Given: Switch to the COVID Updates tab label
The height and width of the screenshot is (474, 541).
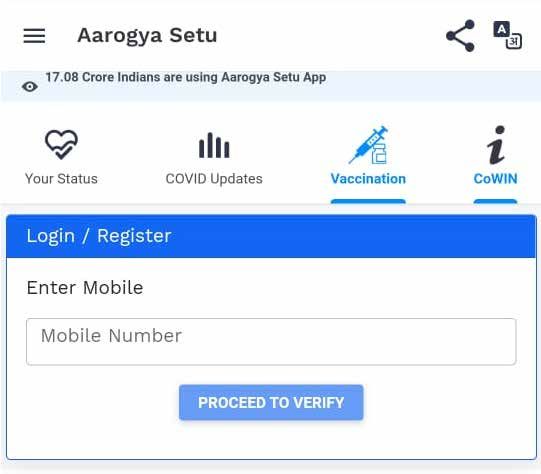Looking at the screenshot, I should pyautogui.click(x=214, y=179).
